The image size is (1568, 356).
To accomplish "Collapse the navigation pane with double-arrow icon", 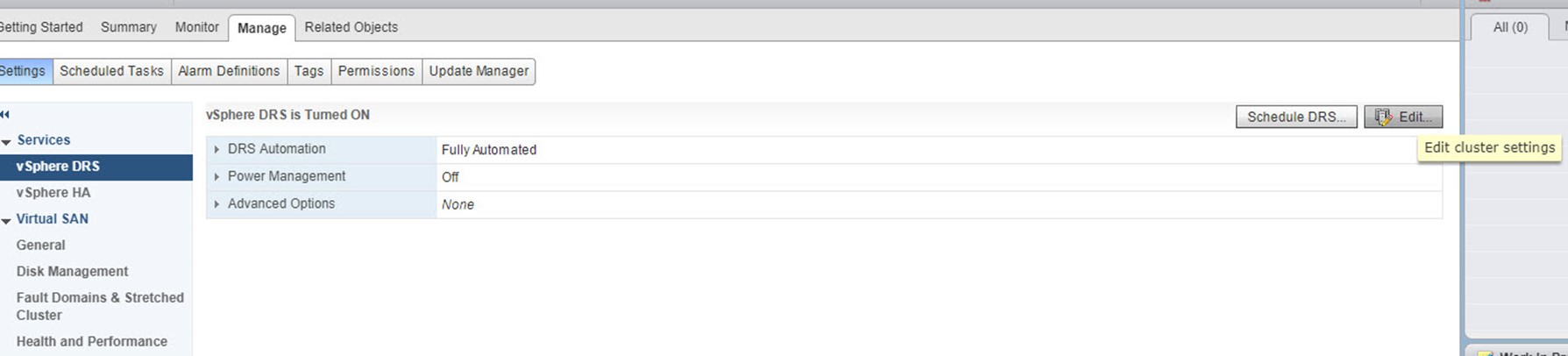I will 5,114.
